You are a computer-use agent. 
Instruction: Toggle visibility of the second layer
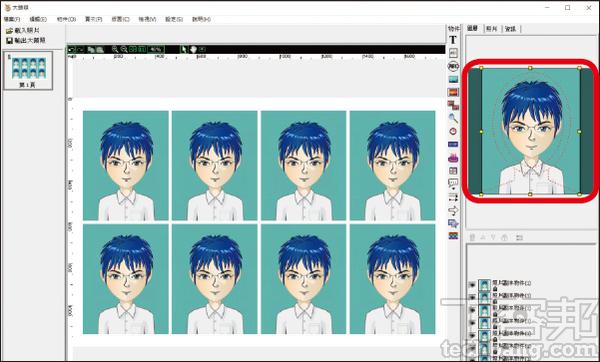pos(472,297)
